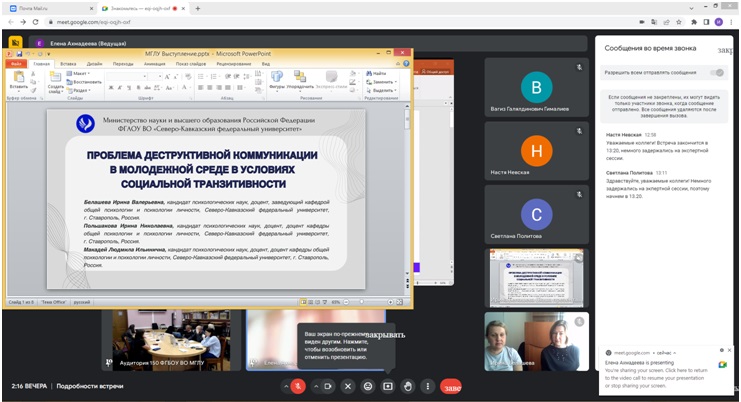Viewport: 741px width, 402px height.
Task: Open the Анимация ribbon tab
Action: click(155, 64)
